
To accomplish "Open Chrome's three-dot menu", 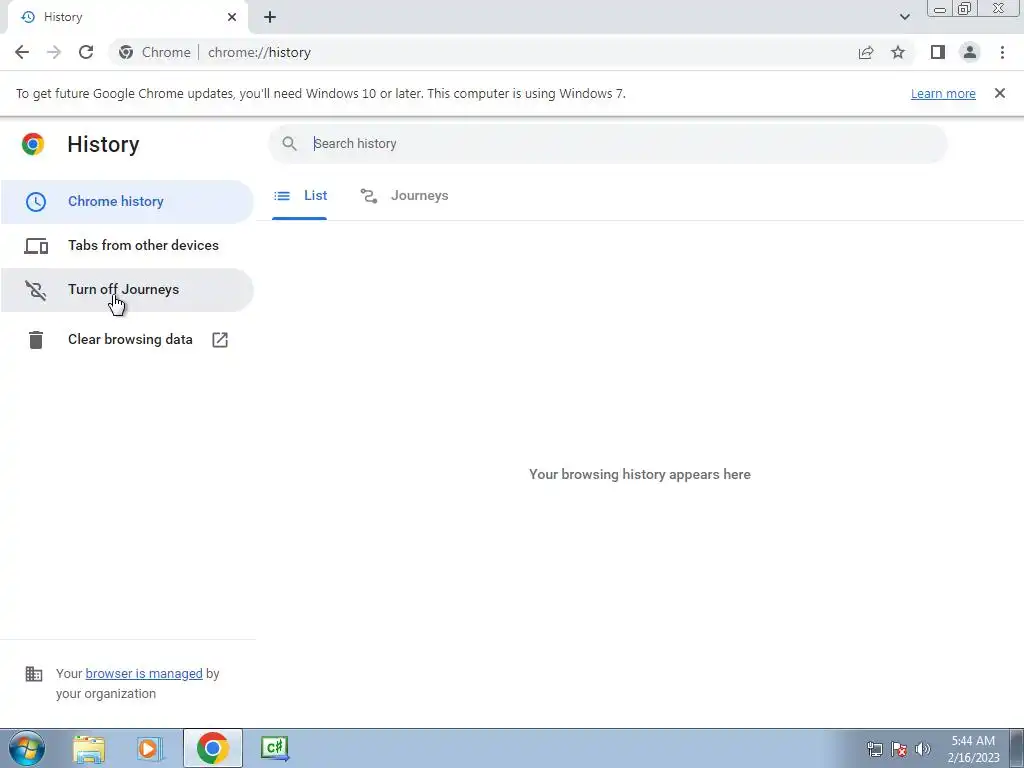I will tap(1002, 52).
